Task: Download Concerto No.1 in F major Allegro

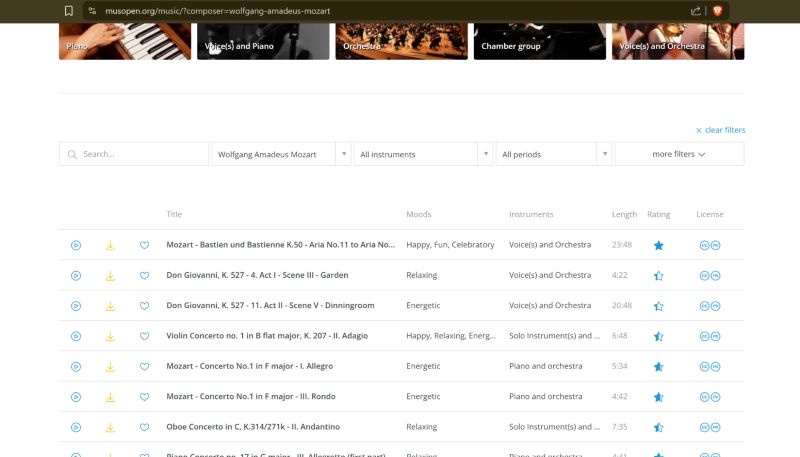Action: 110,367
